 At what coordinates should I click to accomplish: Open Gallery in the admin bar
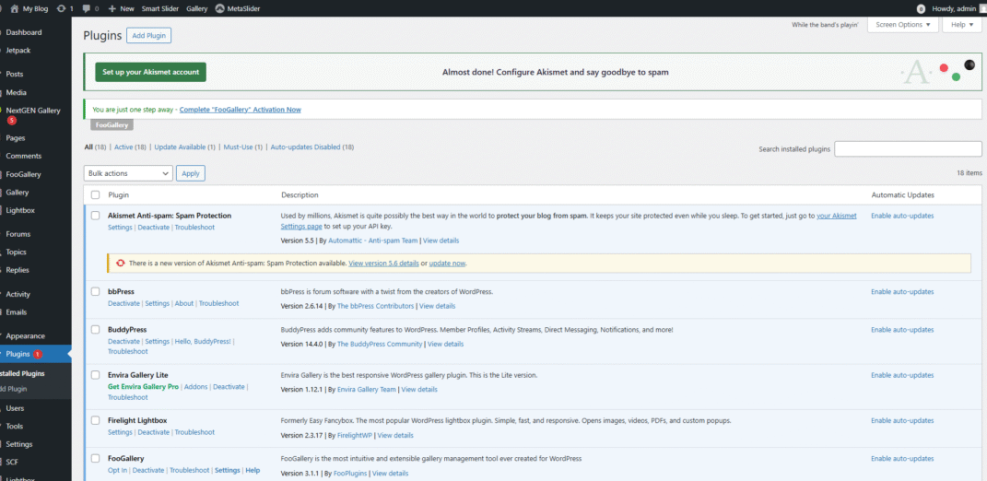tap(197, 9)
